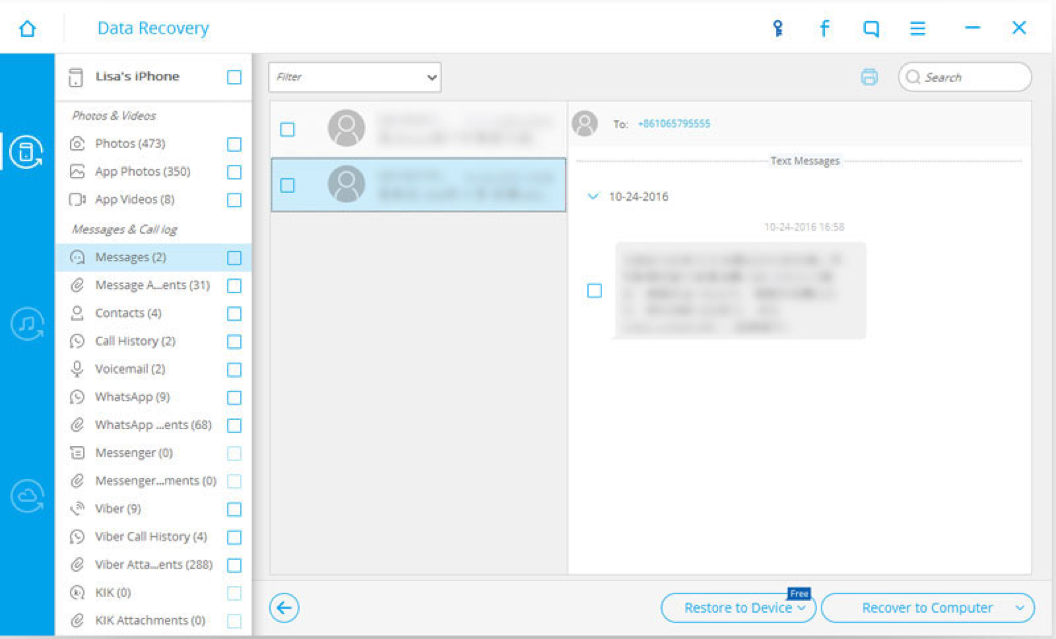Select the iTunes backup recovery sidebar icon
The image size is (1056, 639).
click(27, 324)
